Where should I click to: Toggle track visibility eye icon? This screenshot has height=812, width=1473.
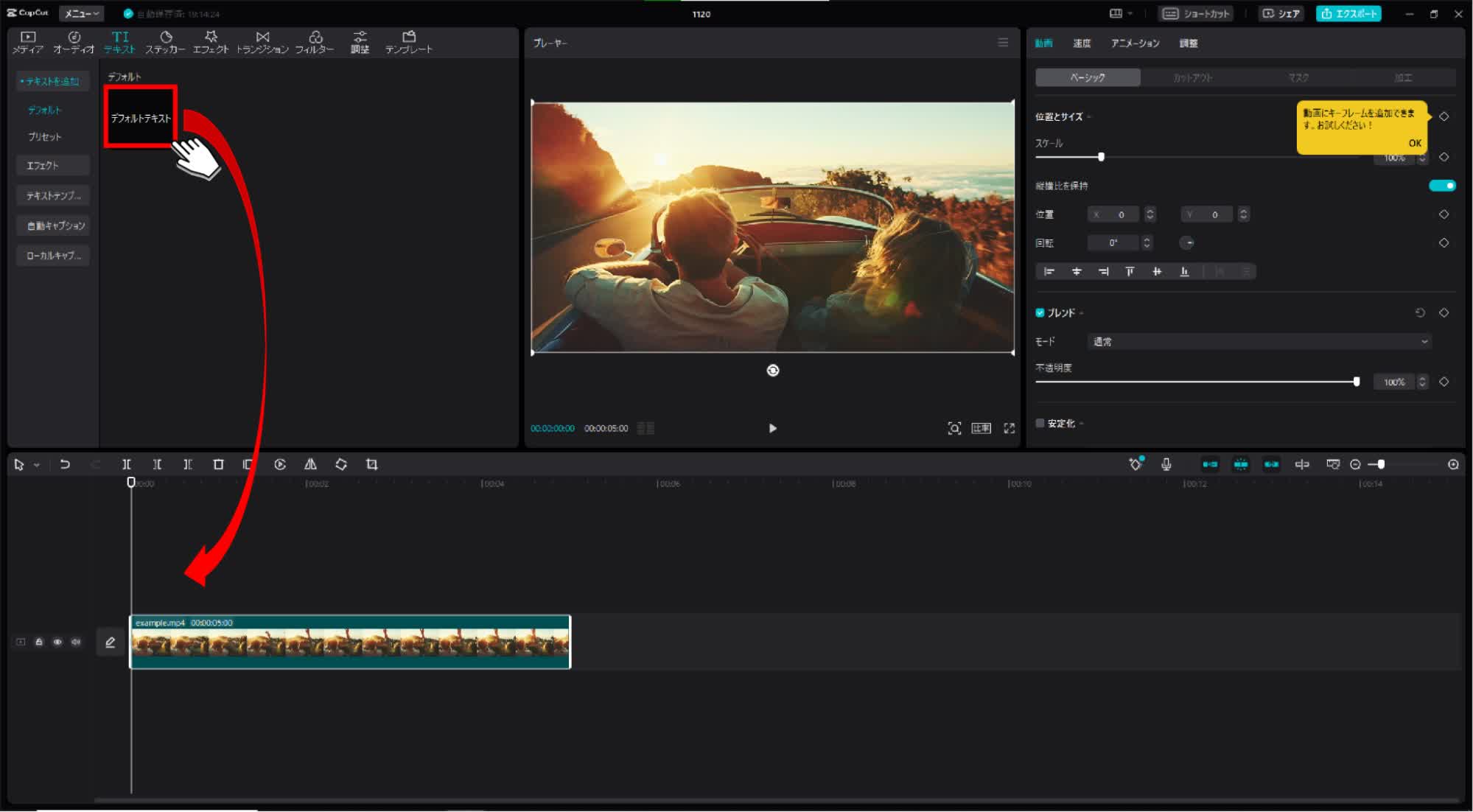coord(57,643)
